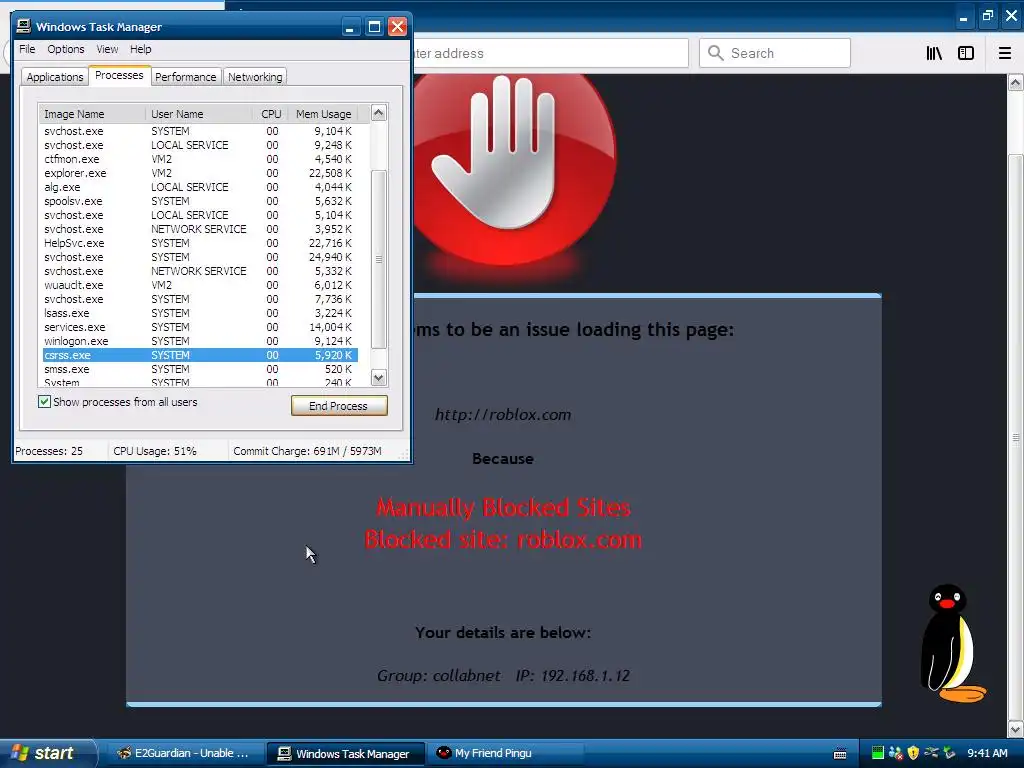Click the process list scroll-up arrow
The width and height of the screenshot is (1024, 768).
(378, 113)
